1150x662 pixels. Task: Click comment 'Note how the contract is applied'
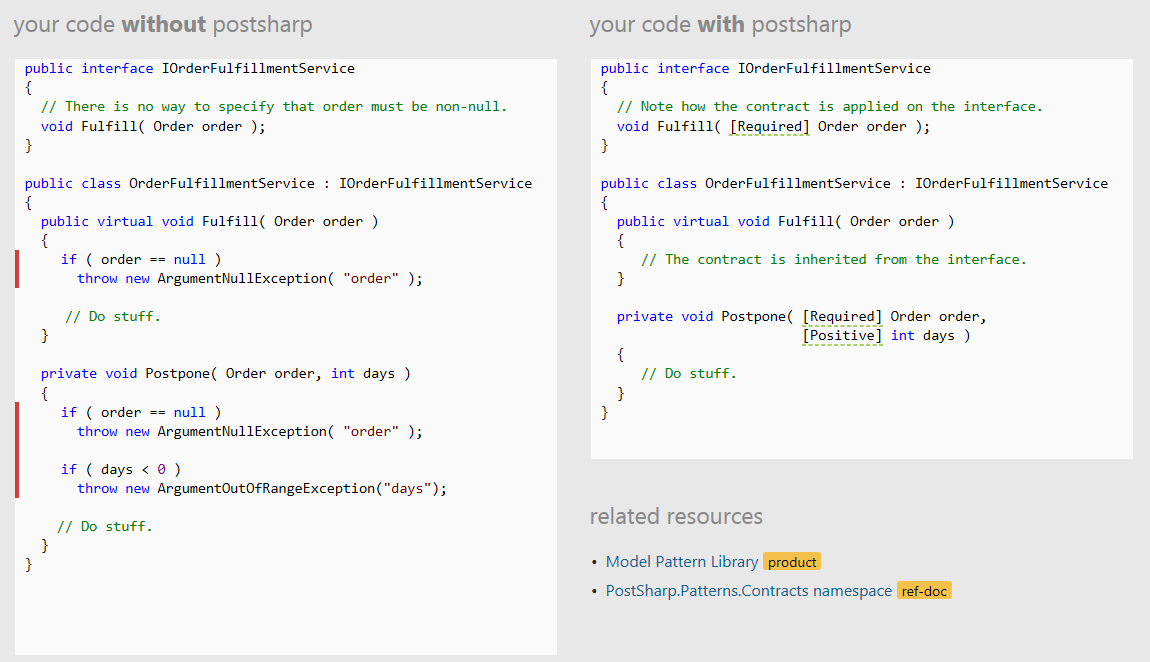click(x=829, y=106)
